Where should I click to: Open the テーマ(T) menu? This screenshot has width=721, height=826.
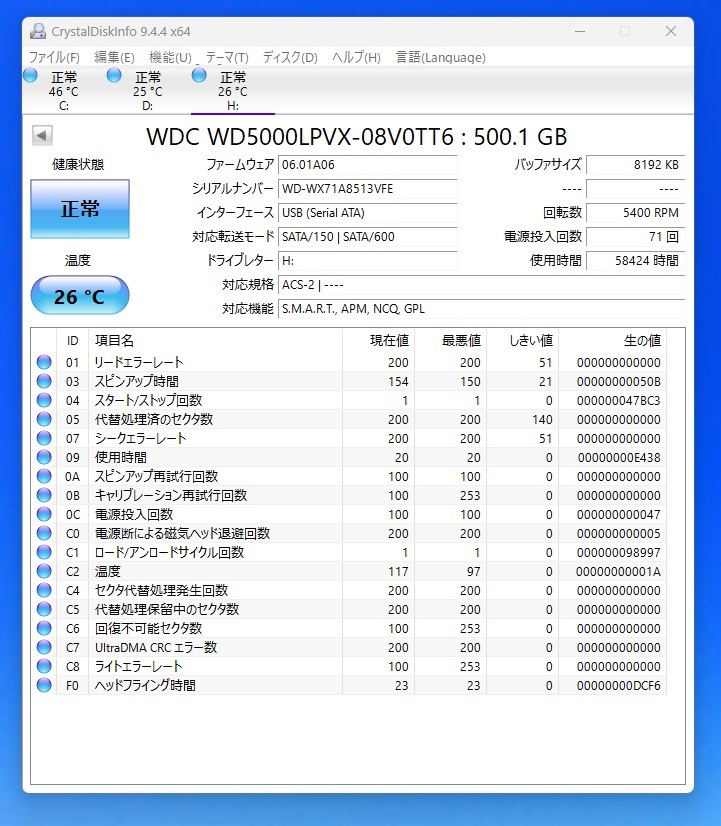click(227, 57)
